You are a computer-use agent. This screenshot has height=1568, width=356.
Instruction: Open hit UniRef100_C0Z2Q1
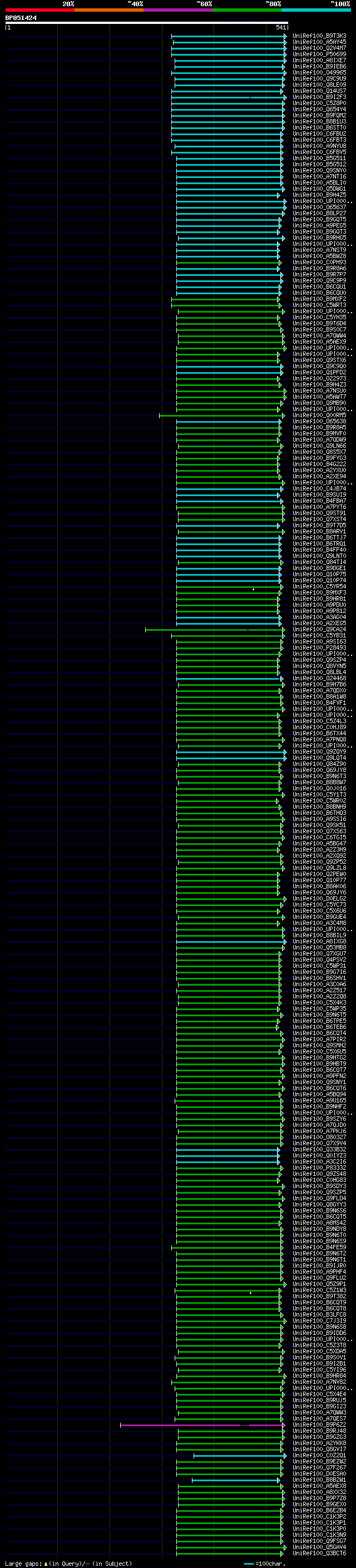pos(319,1456)
